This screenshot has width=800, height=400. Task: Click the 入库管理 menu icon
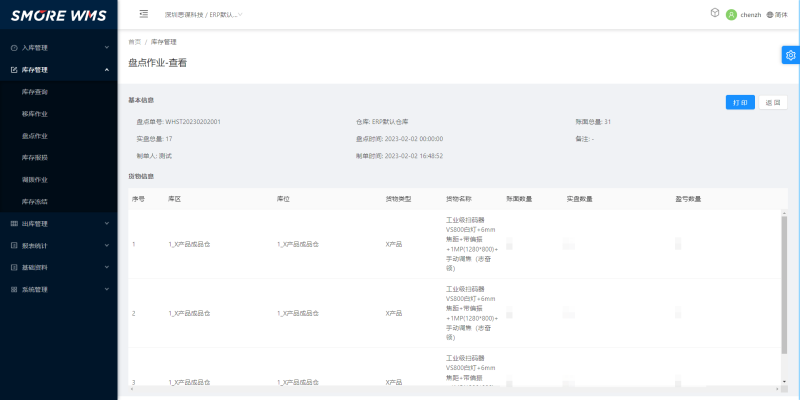pyautogui.click(x=13, y=47)
